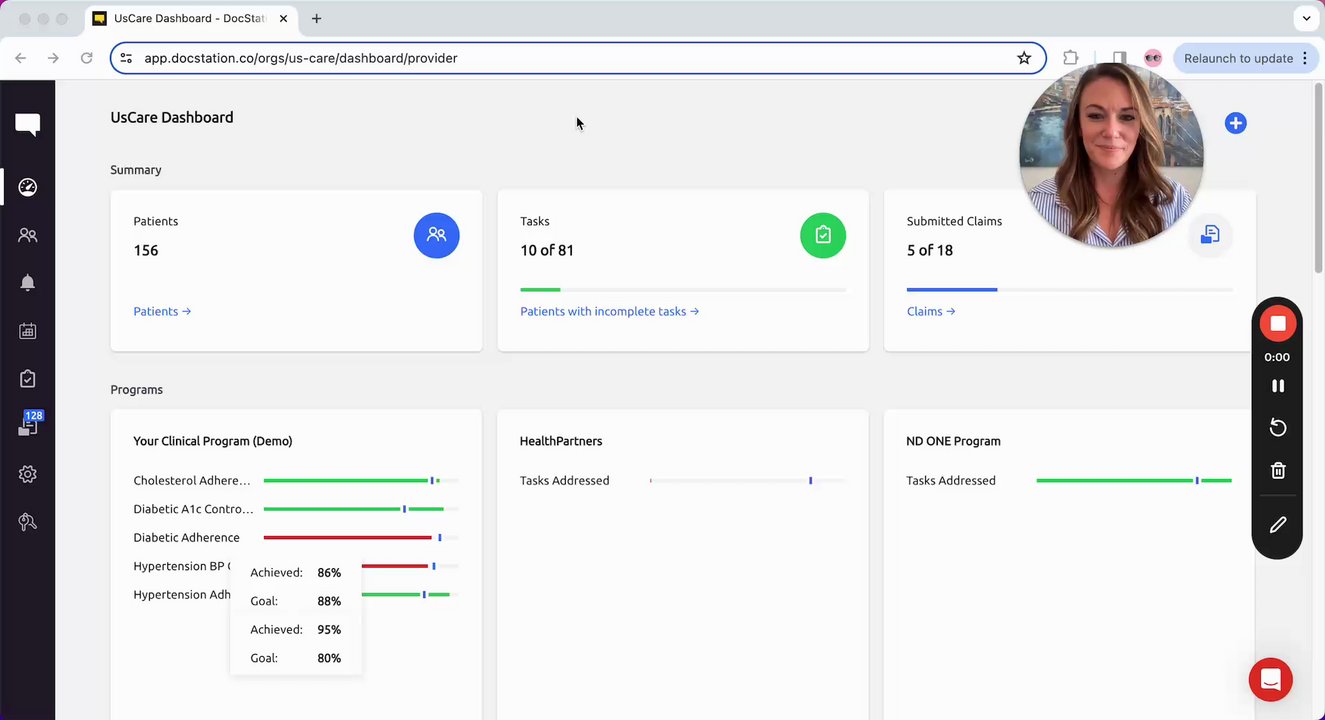Open the calendar sidebar icon

28,331
